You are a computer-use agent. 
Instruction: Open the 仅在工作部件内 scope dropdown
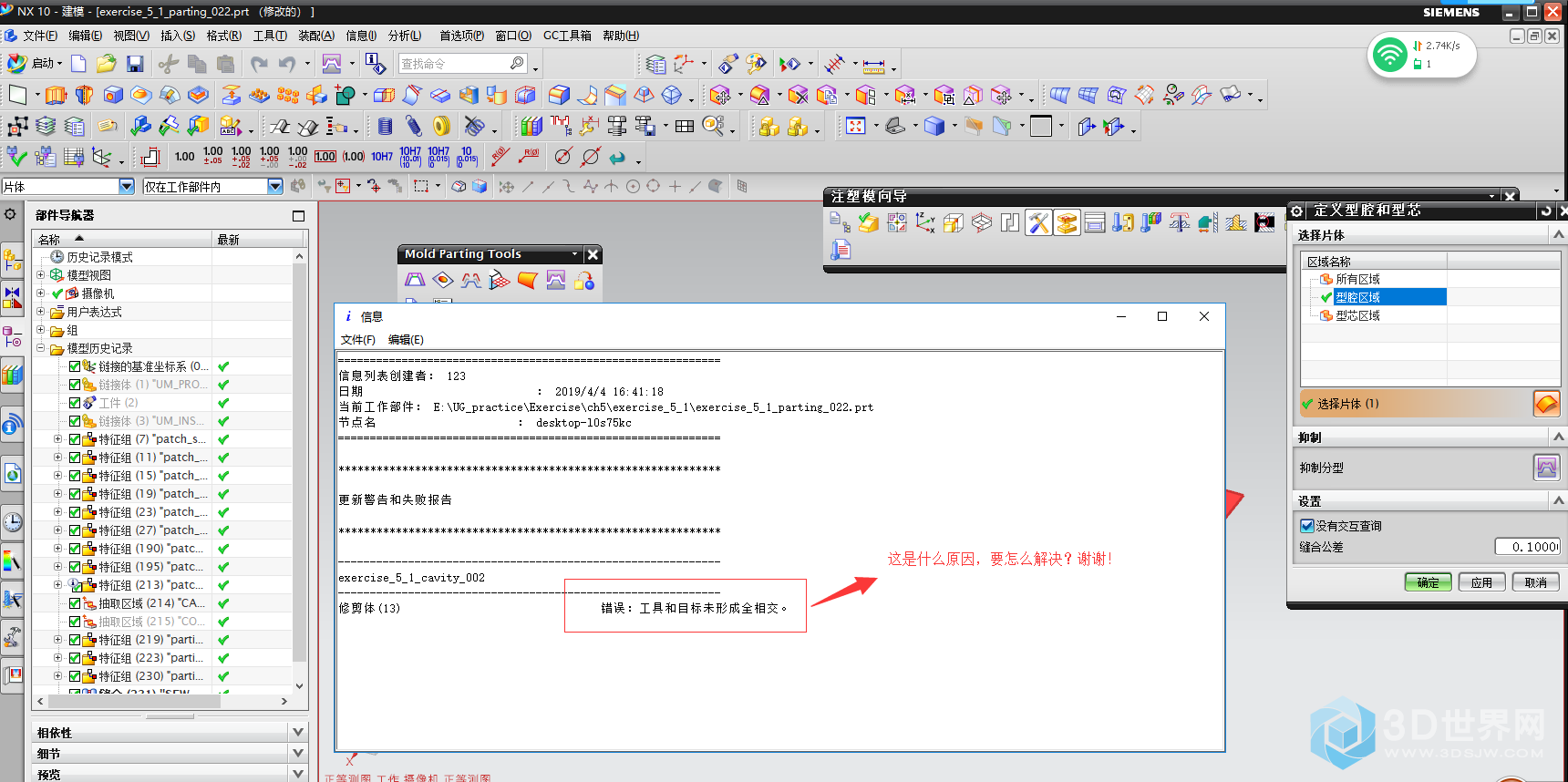pyautogui.click(x=274, y=186)
